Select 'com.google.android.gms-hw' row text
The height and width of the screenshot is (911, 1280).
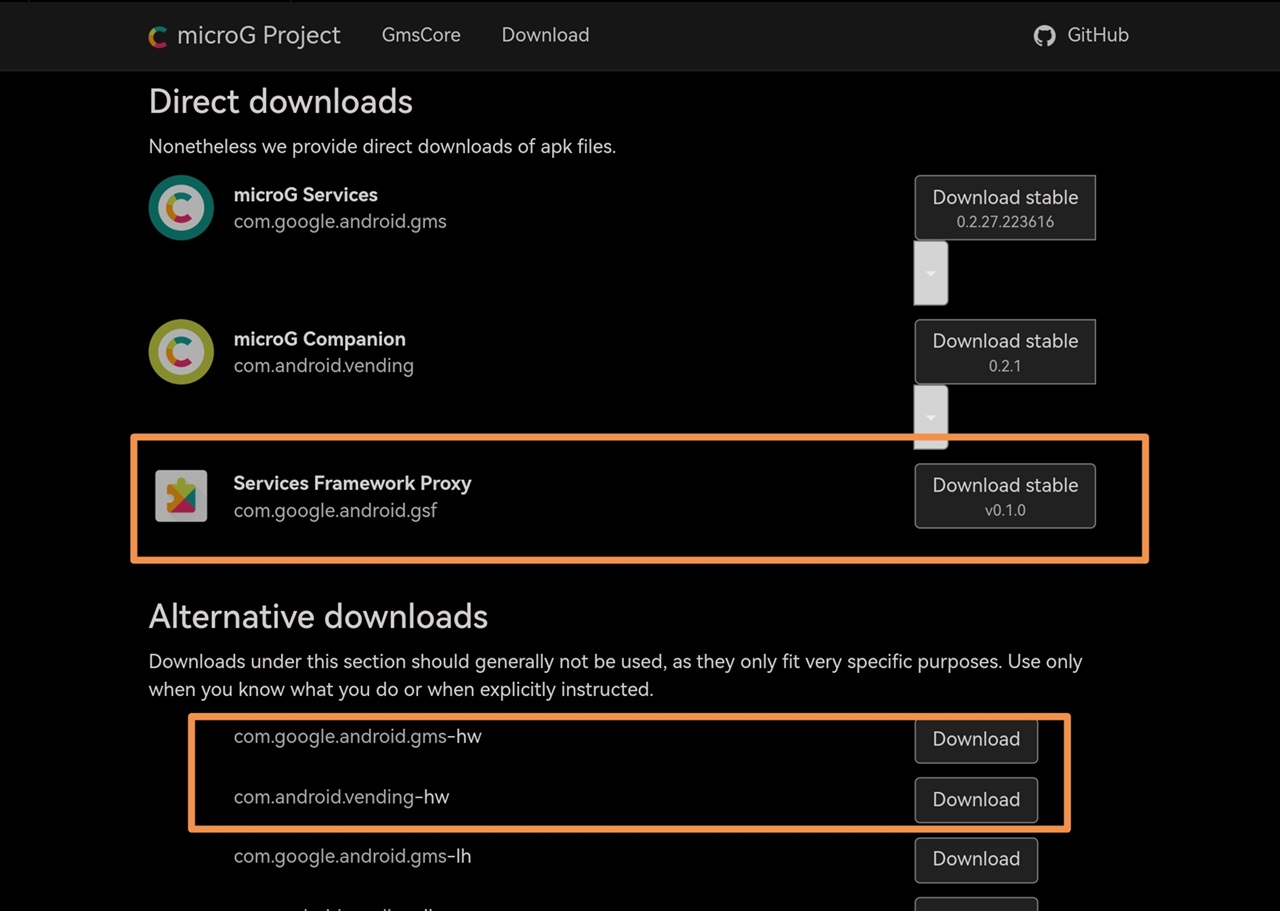coord(358,737)
